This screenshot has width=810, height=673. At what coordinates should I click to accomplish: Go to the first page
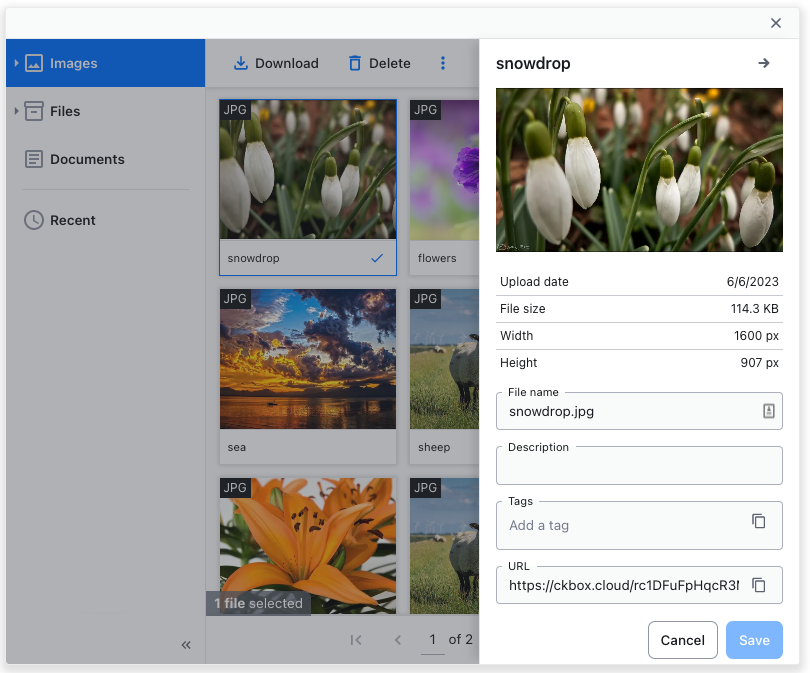356,639
